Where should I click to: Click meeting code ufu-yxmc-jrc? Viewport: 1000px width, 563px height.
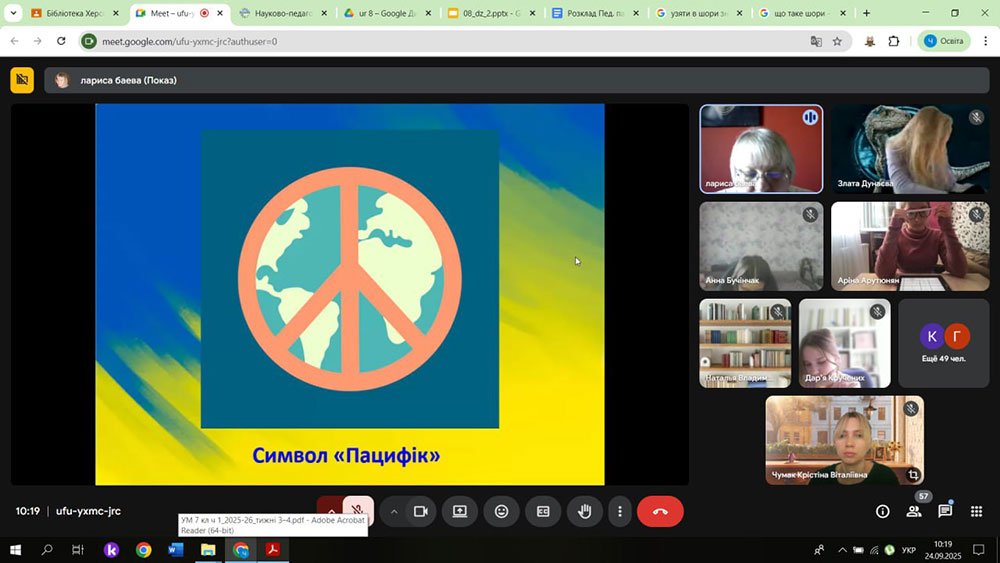click(x=88, y=511)
